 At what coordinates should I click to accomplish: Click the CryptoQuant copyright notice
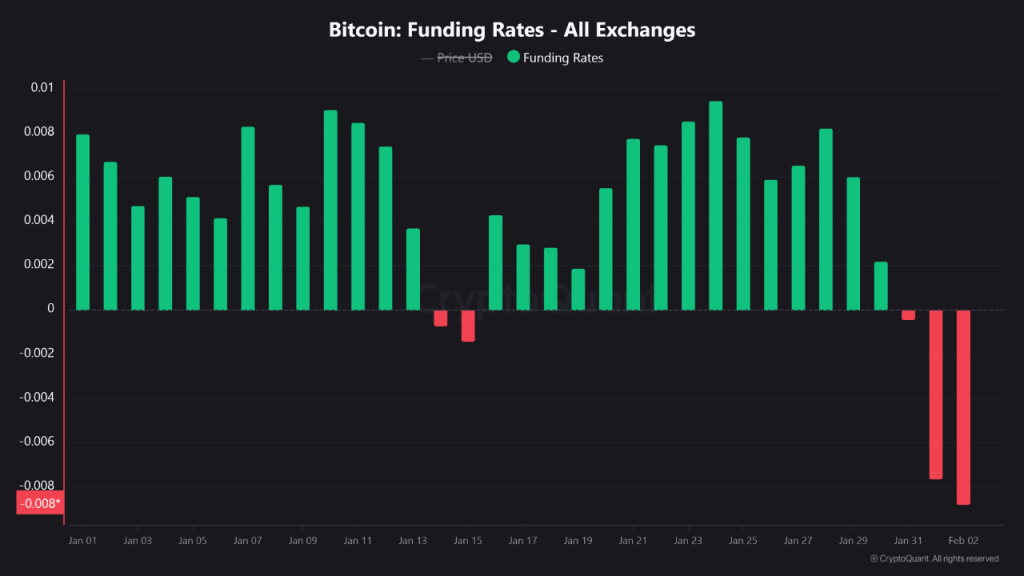pos(934,558)
